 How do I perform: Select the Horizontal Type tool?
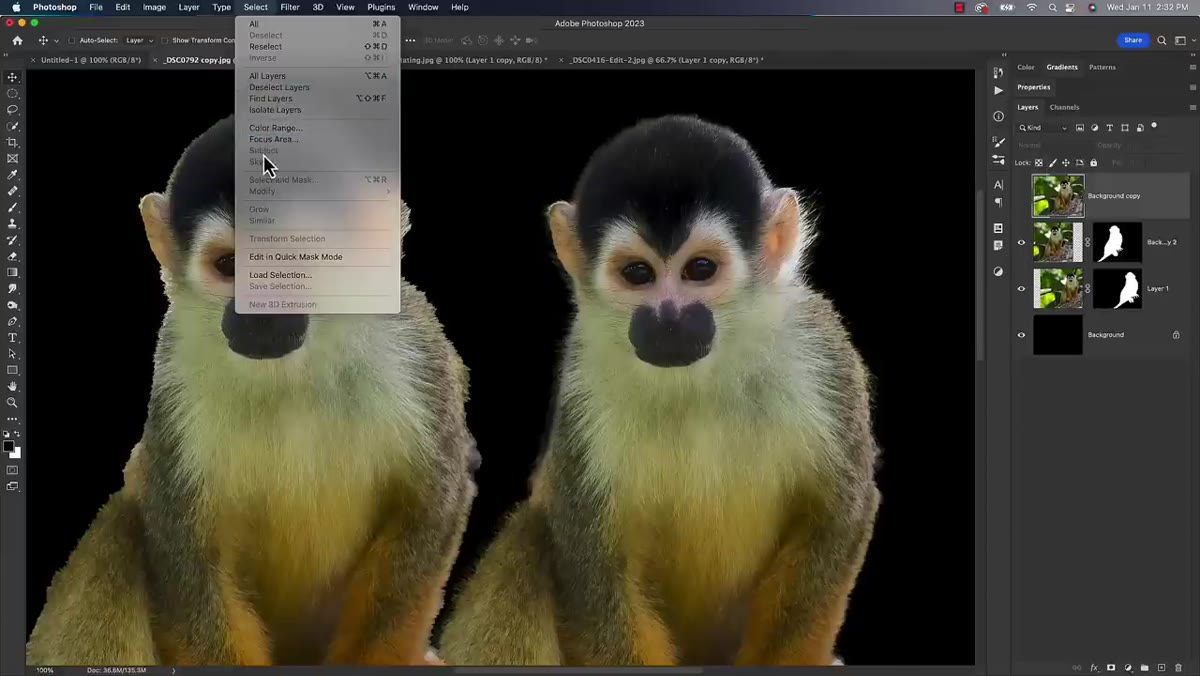click(13, 338)
